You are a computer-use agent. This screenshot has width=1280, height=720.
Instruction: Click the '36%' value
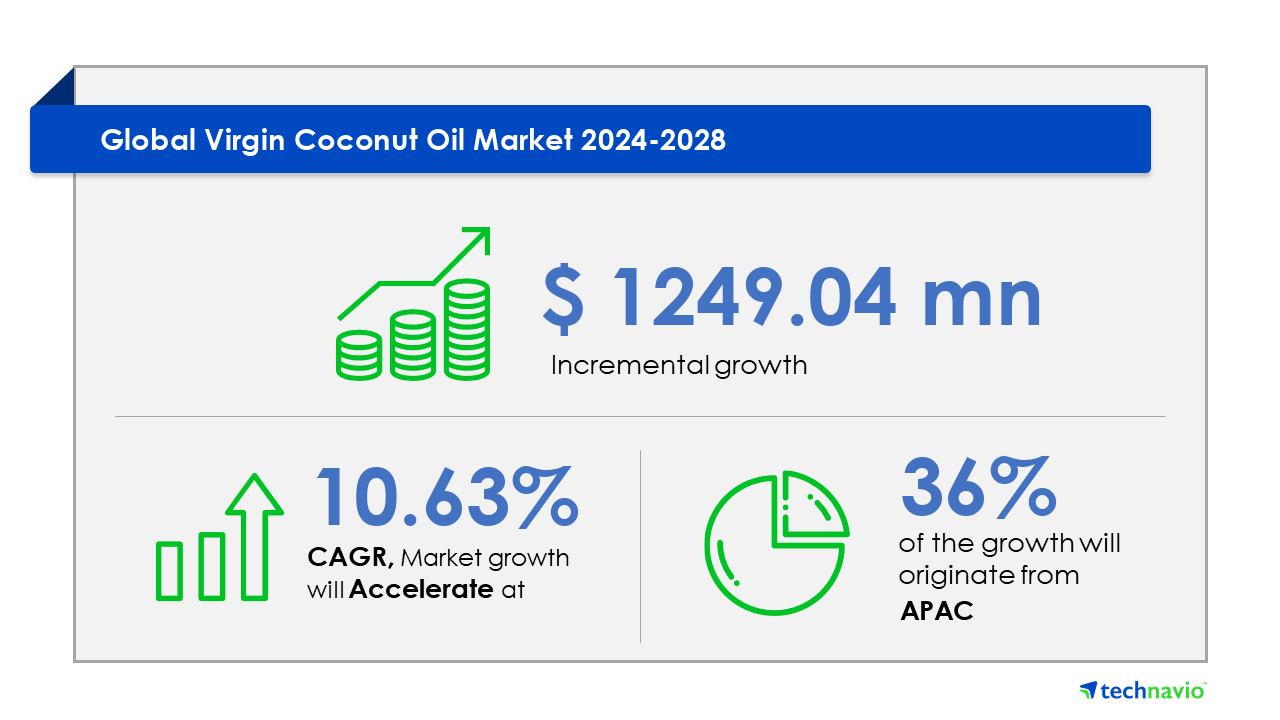click(x=978, y=487)
